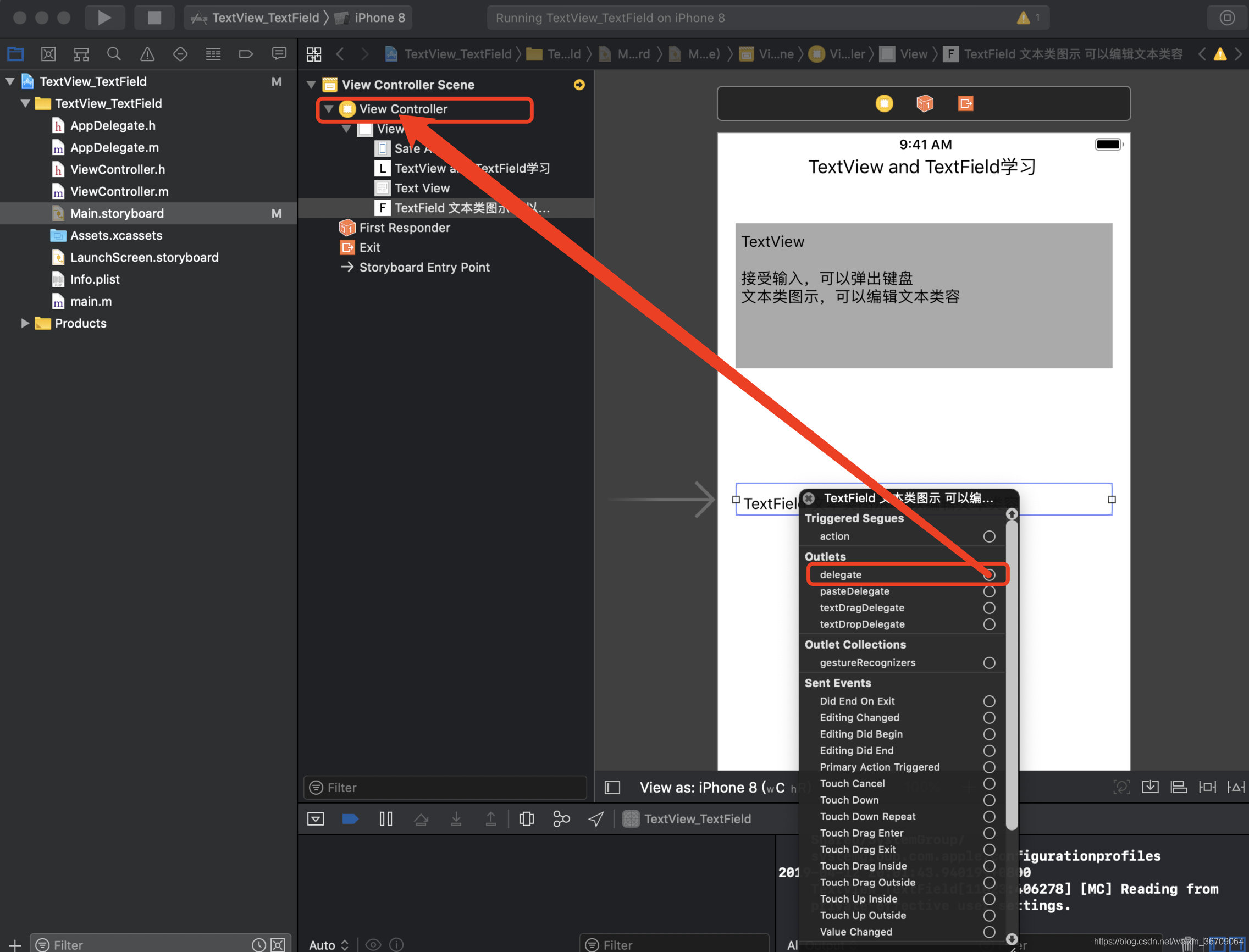Image resolution: width=1249 pixels, height=952 pixels.
Task: Pause program execution
Action: pos(386,819)
